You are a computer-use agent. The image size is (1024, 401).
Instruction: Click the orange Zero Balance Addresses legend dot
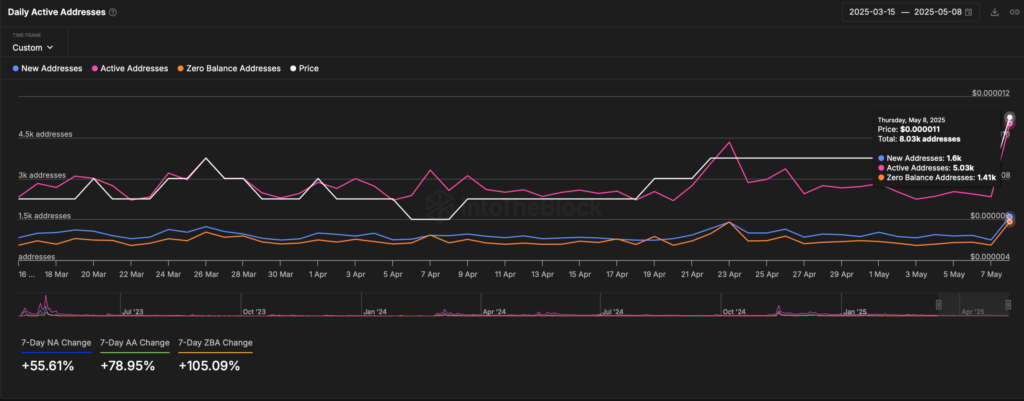(x=180, y=69)
